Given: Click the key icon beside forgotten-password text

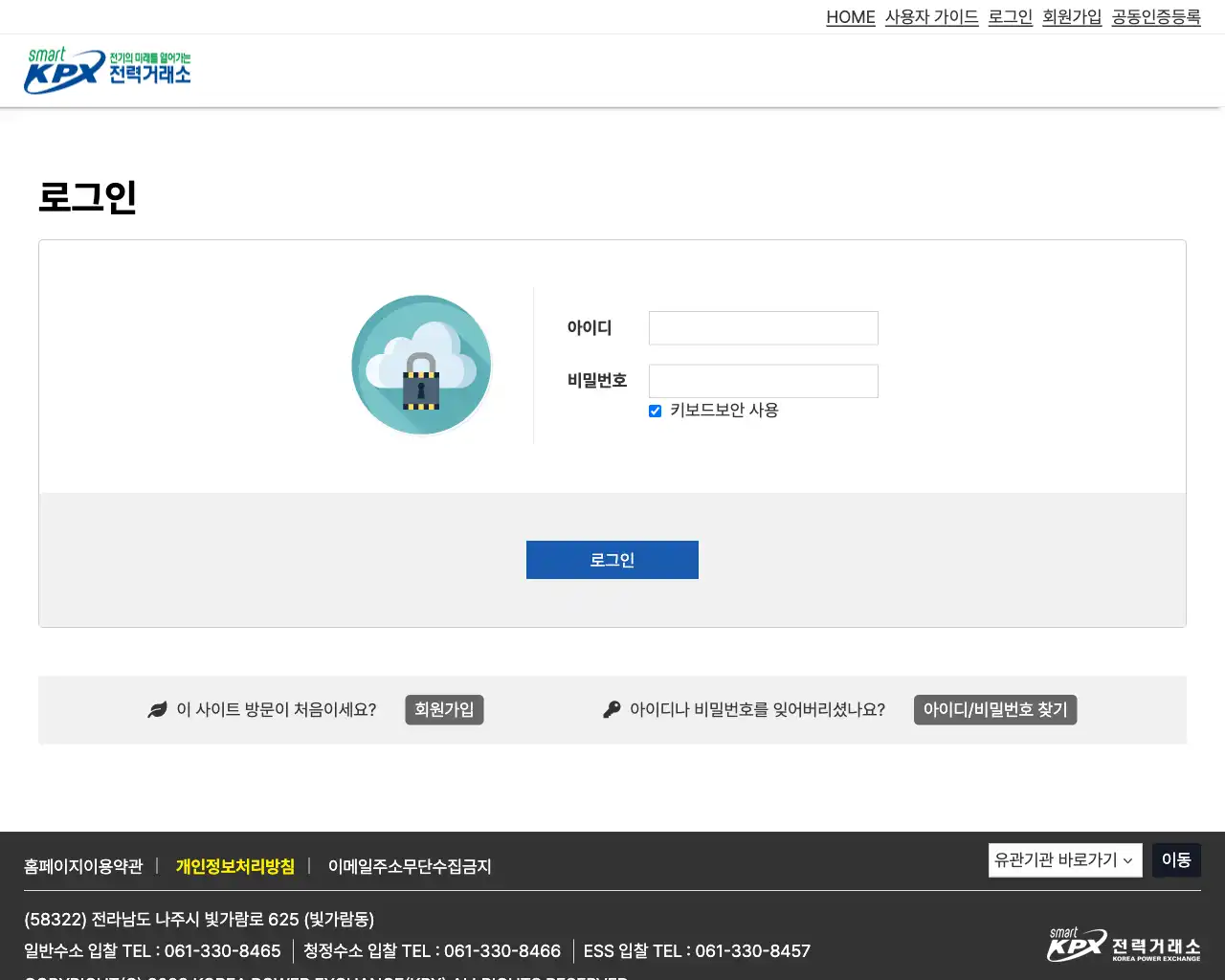Looking at the screenshot, I should (x=612, y=709).
